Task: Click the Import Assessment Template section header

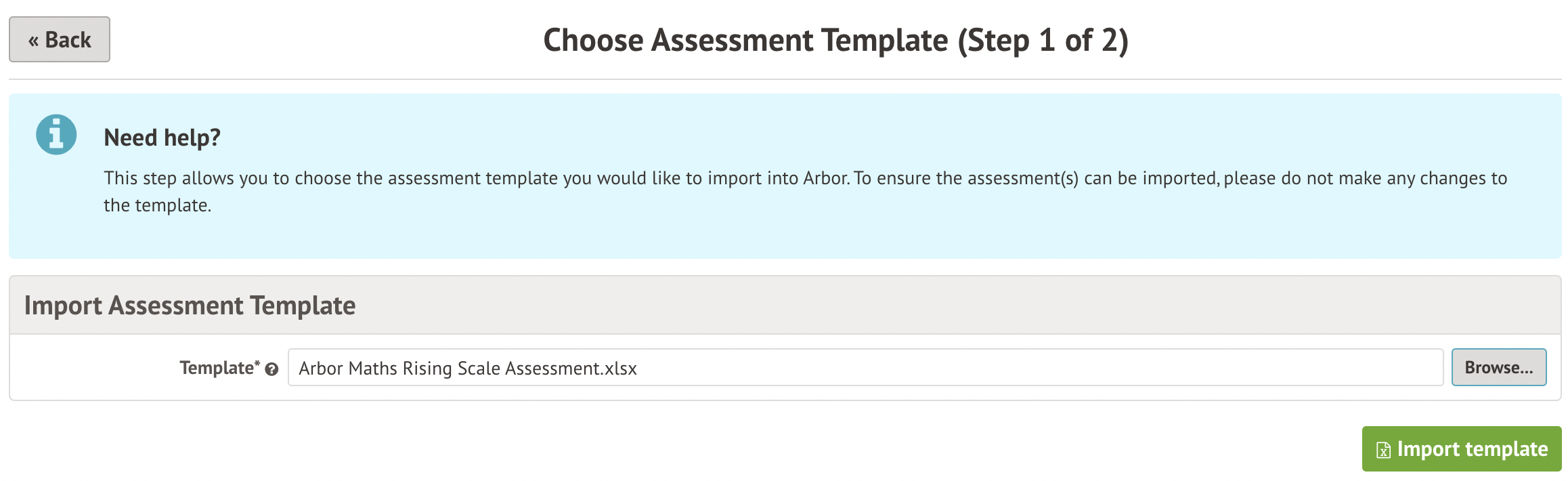Action: click(x=190, y=306)
